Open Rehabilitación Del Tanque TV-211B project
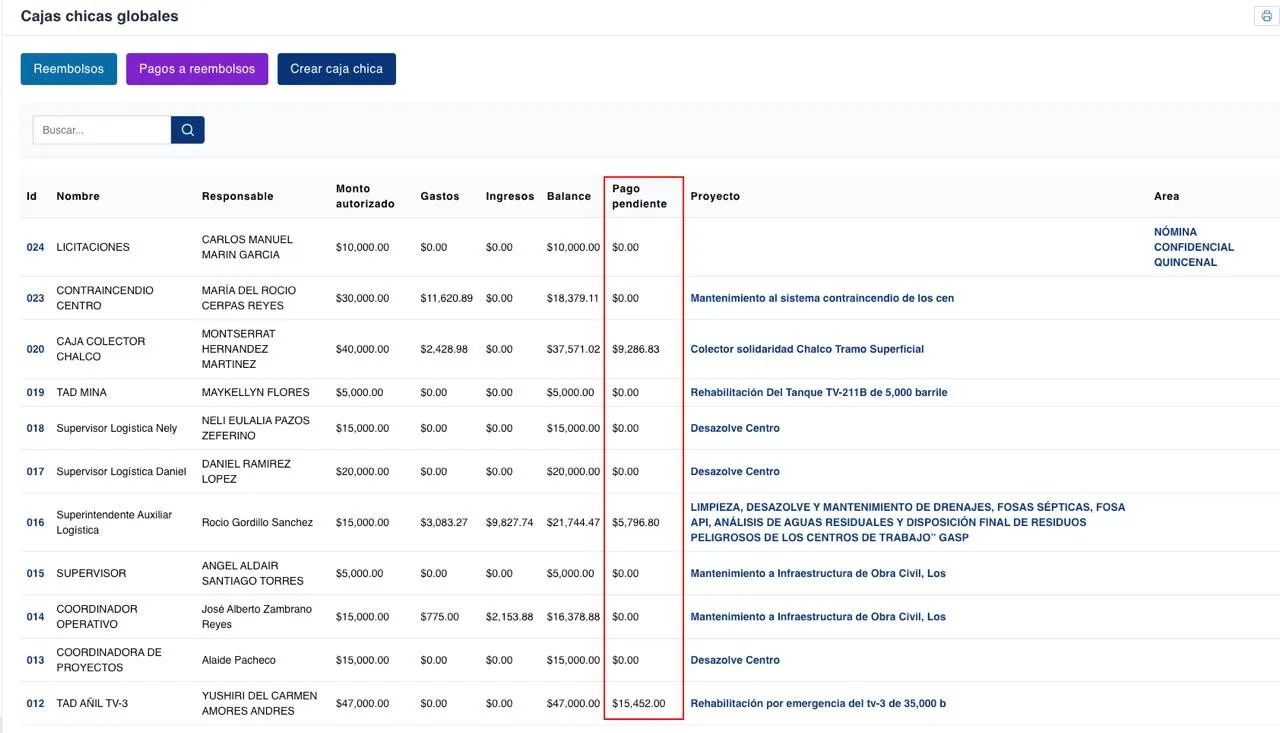This screenshot has height=733, width=1280. (818, 392)
